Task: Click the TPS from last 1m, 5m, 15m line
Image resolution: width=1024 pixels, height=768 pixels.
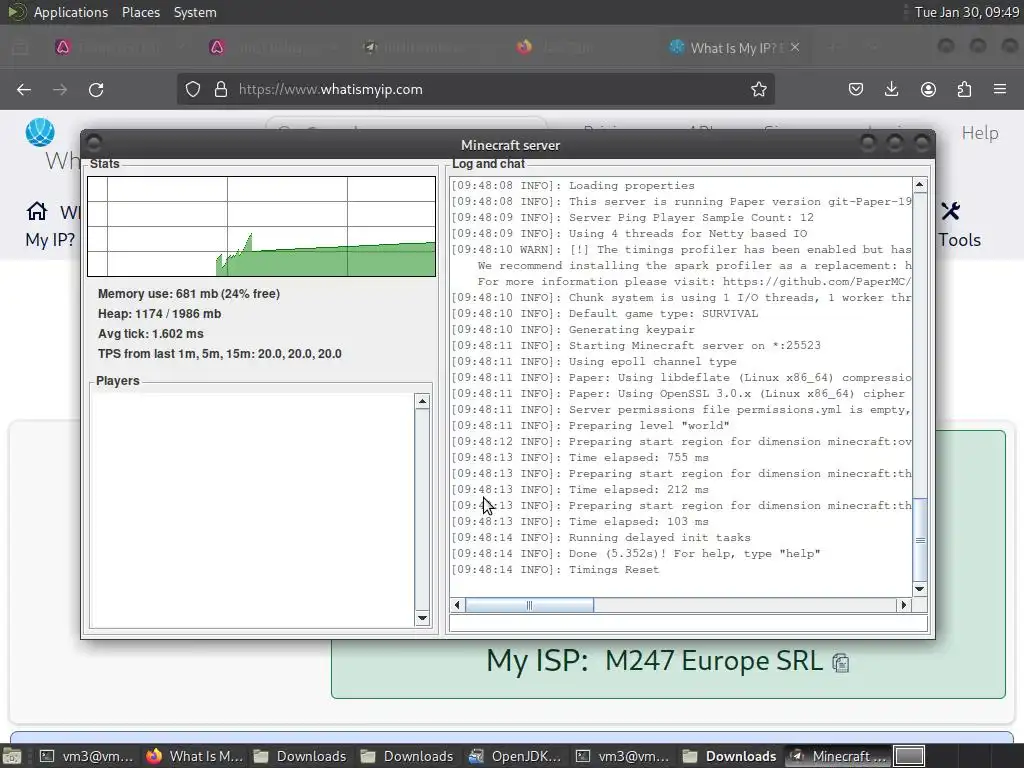Action: [219, 353]
